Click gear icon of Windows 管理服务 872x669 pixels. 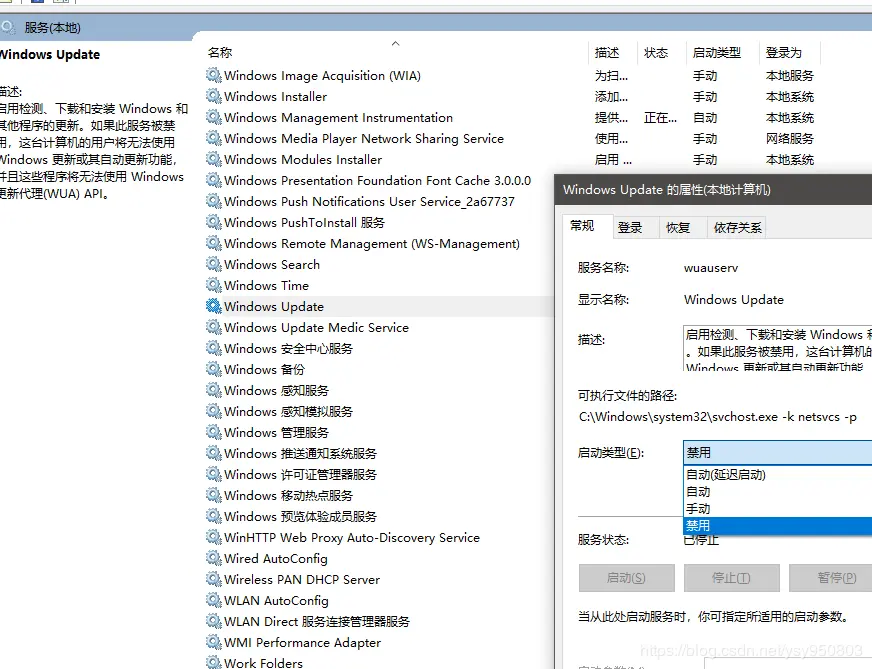(x=214, y=432)
